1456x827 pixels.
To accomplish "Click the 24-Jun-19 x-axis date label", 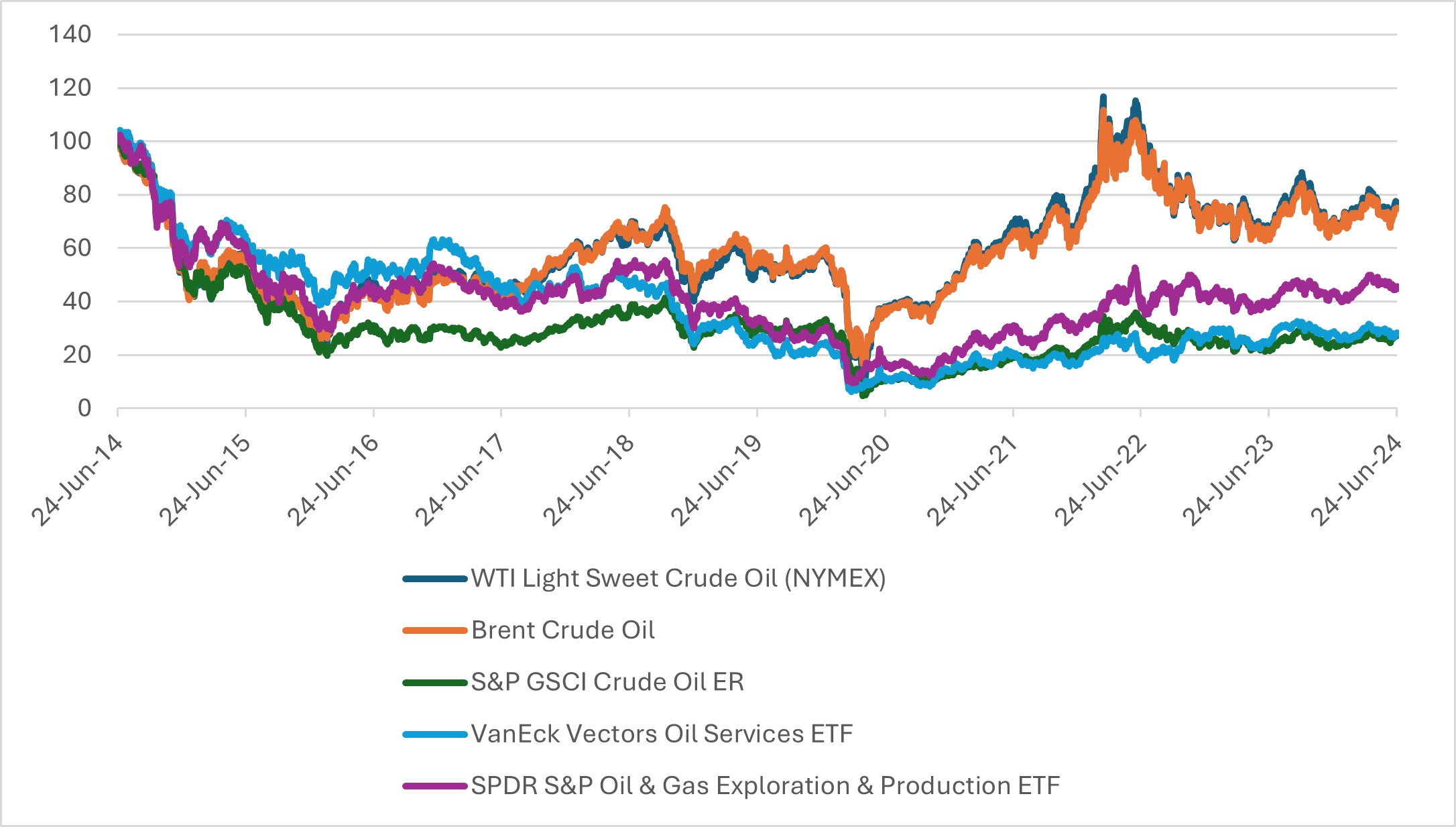I will point(717,480).
